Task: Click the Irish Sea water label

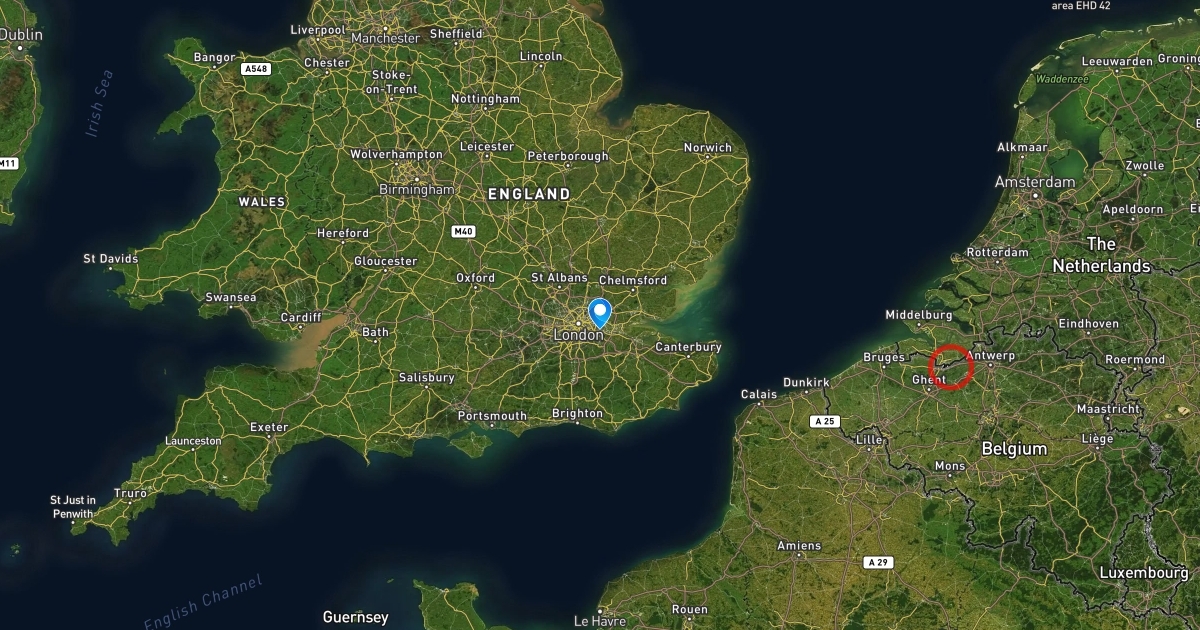Action: pos(100,103)
